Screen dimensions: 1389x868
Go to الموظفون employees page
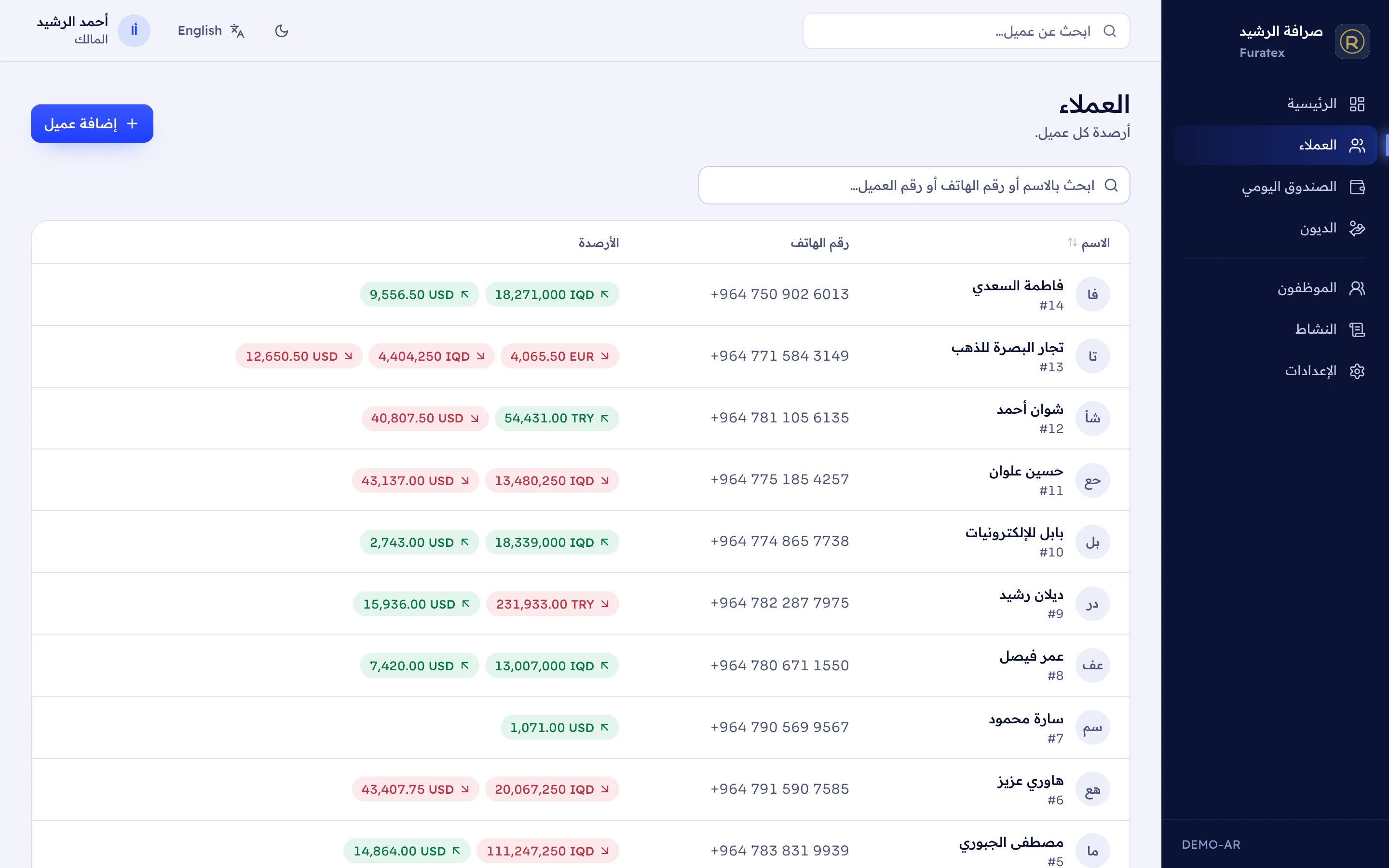[1275, 287]
